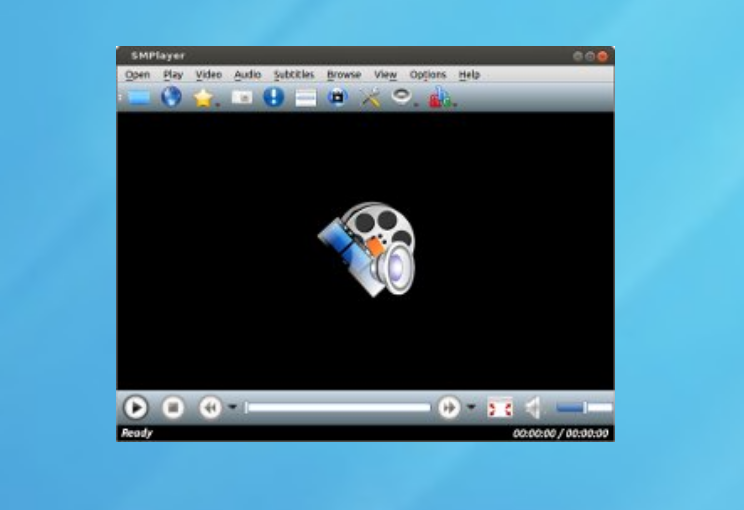The image size is (744, 510).
Task: Click the red-green-blue bars toolbar icon
Action: 440,97
